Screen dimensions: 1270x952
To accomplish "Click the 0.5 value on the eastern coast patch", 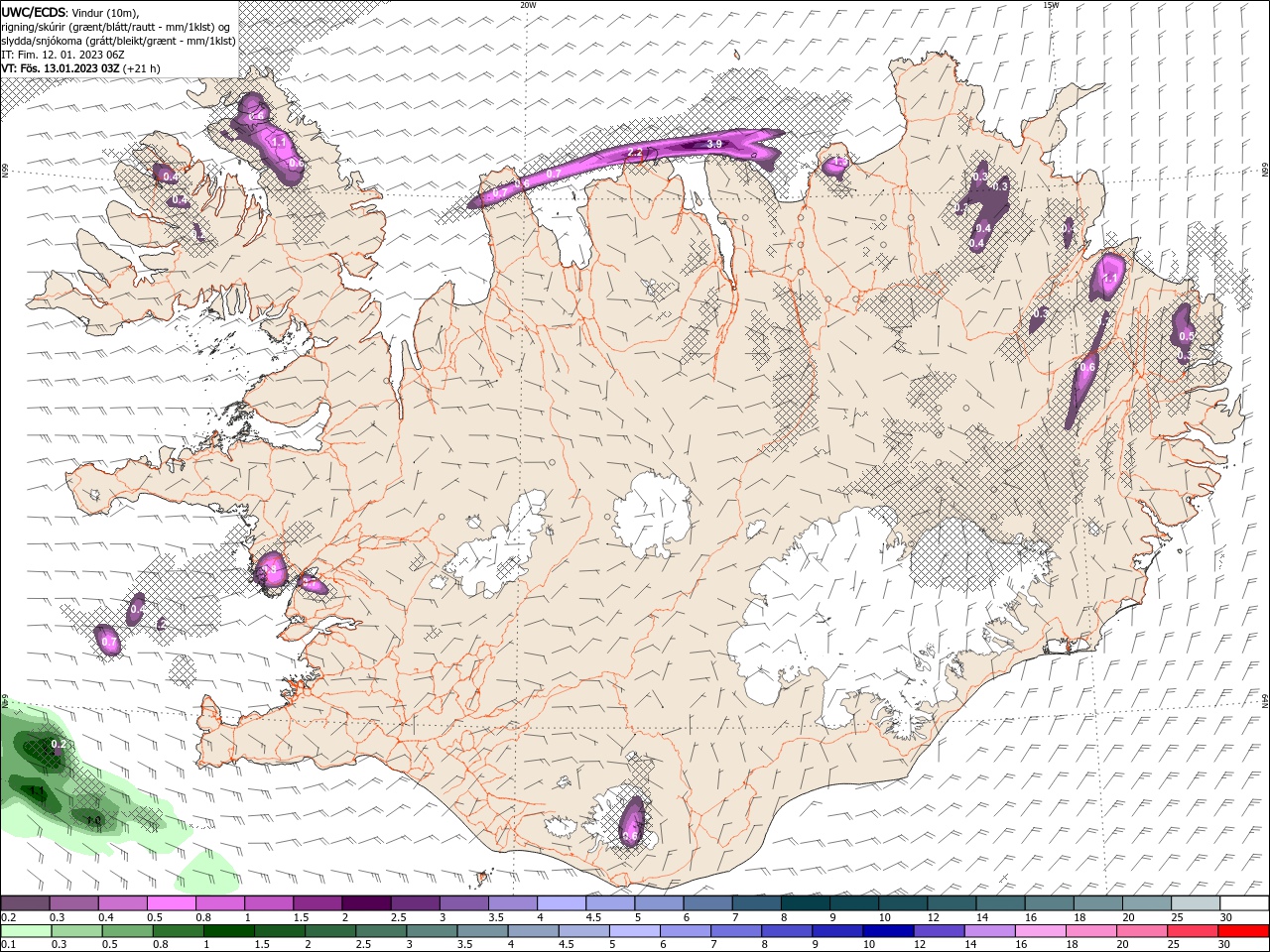I will click(x=1186, y=337).
